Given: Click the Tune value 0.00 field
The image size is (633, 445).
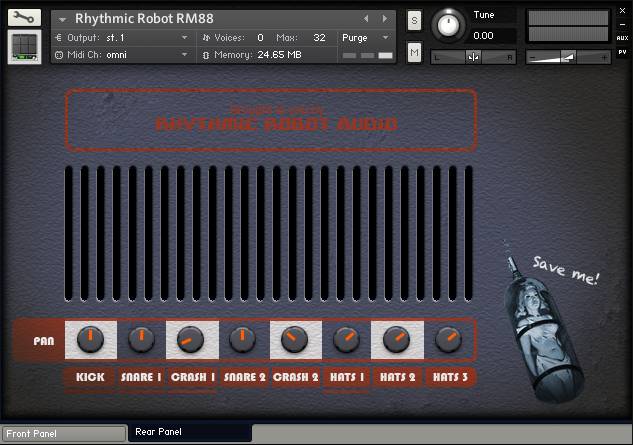Looking at the screenshot, I should click(x=483, y=36).
